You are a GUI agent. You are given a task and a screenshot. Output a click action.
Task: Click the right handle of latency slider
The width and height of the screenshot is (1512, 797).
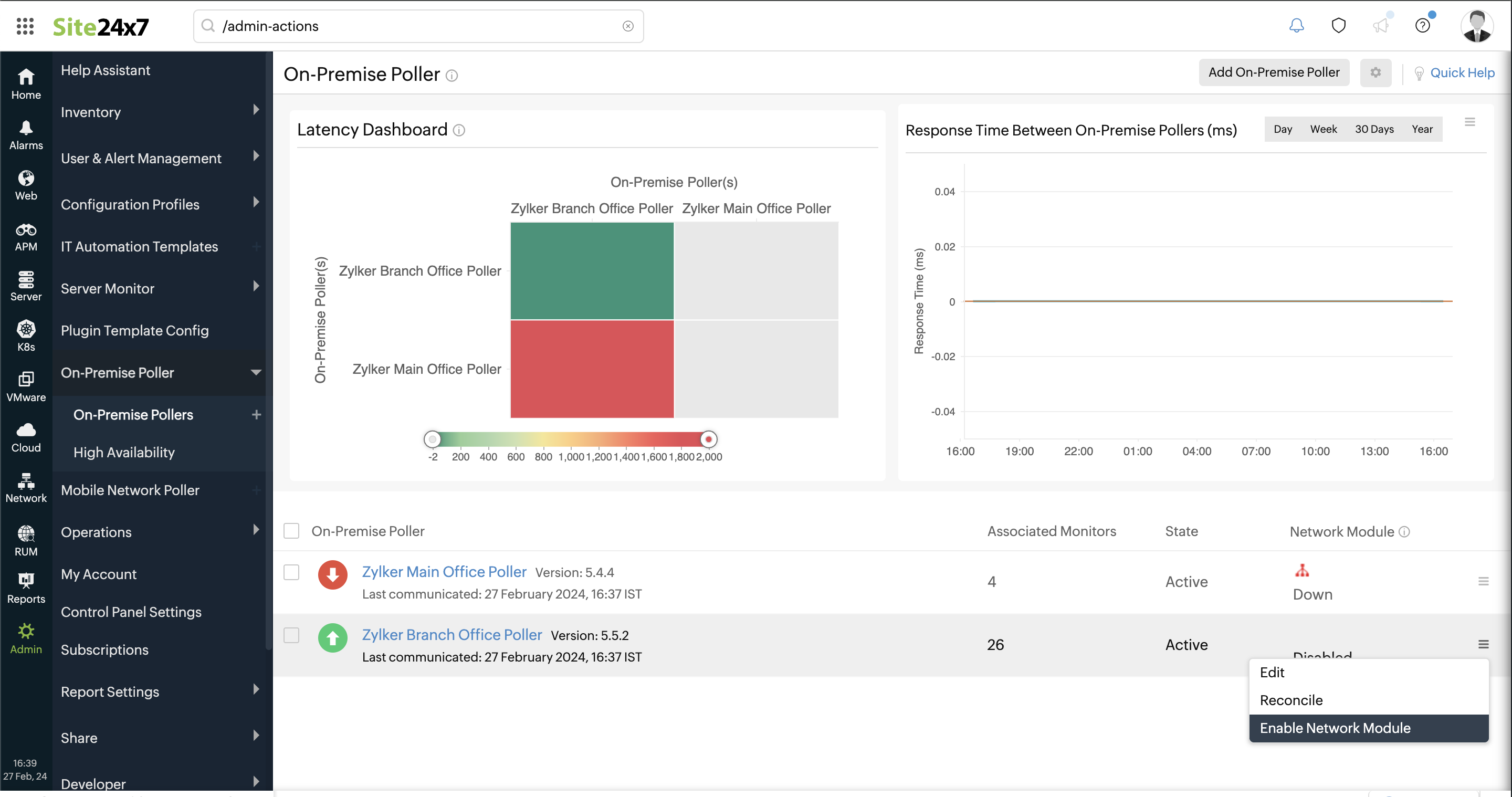pyautogui.click(x=708, y=439)
